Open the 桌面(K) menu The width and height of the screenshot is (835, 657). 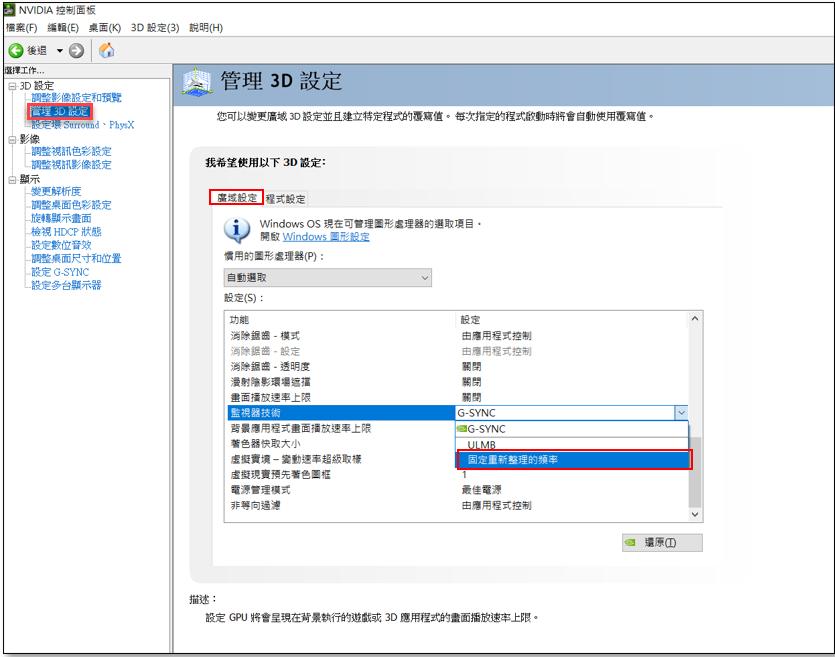(104, 28)
